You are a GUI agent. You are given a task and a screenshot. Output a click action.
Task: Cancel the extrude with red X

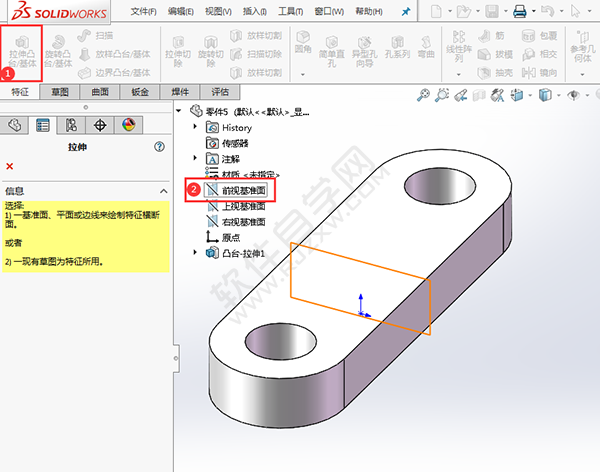pyautogui.click(x=10, y=166)
